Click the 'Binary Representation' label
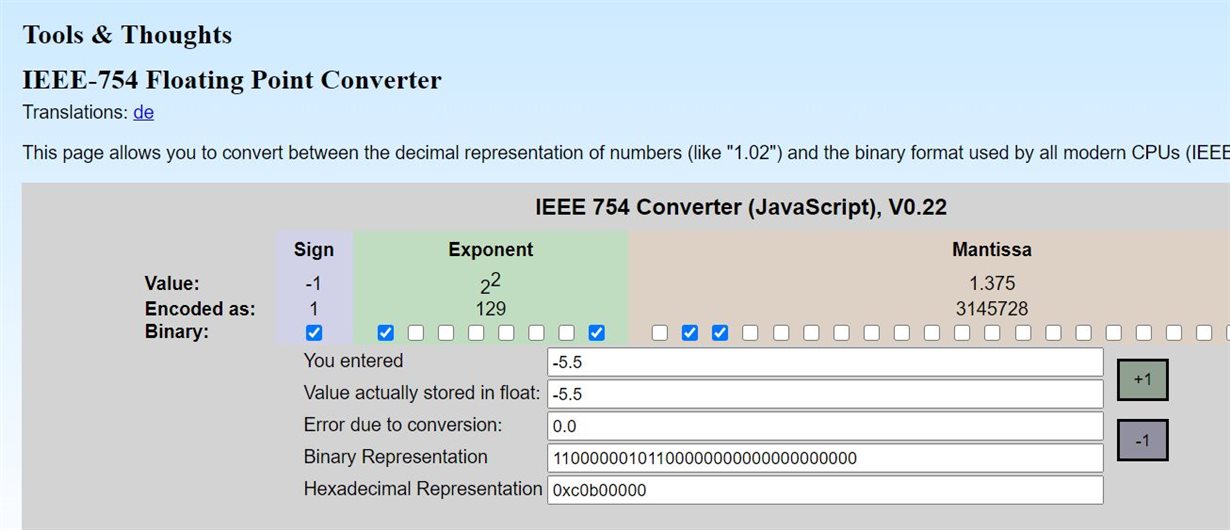 click(396, 457)
